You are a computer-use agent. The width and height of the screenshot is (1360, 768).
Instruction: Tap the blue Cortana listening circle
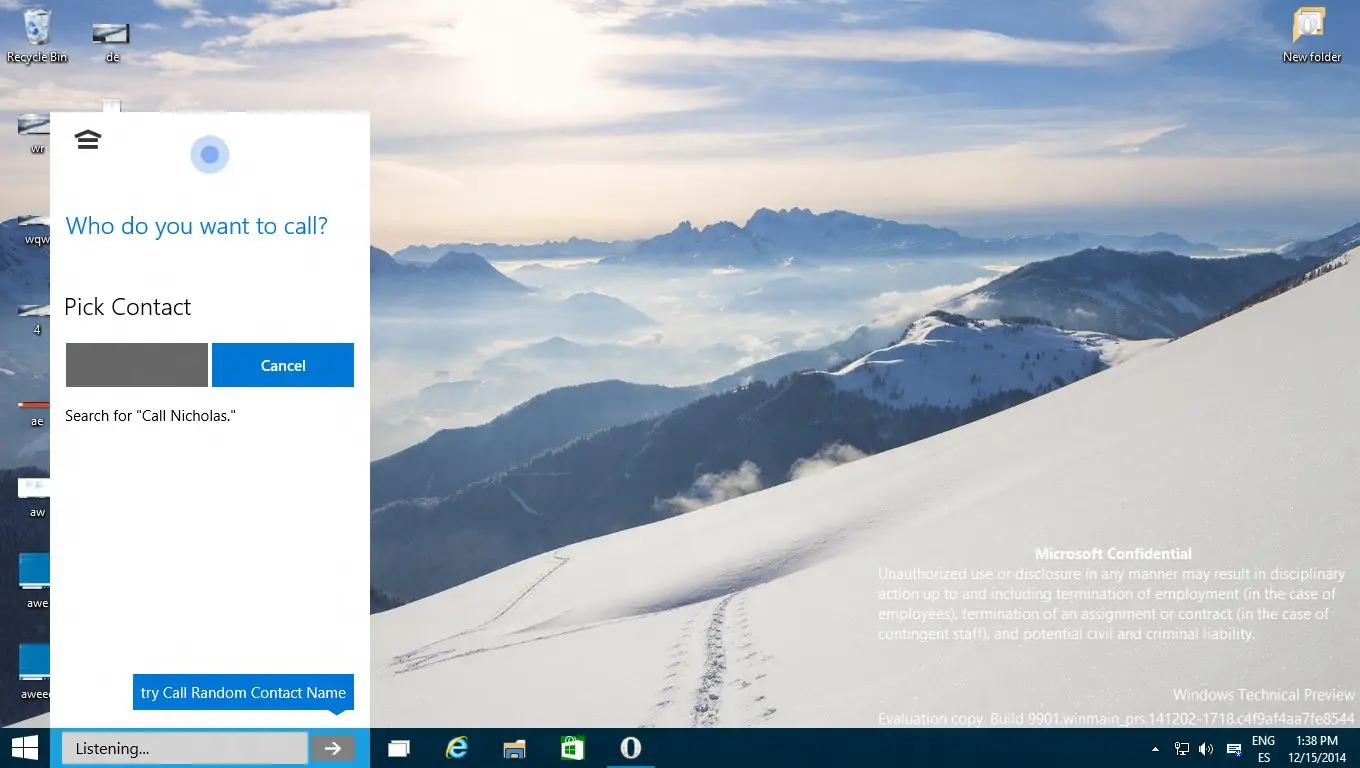pyautogui.click(x=209, y=155)
